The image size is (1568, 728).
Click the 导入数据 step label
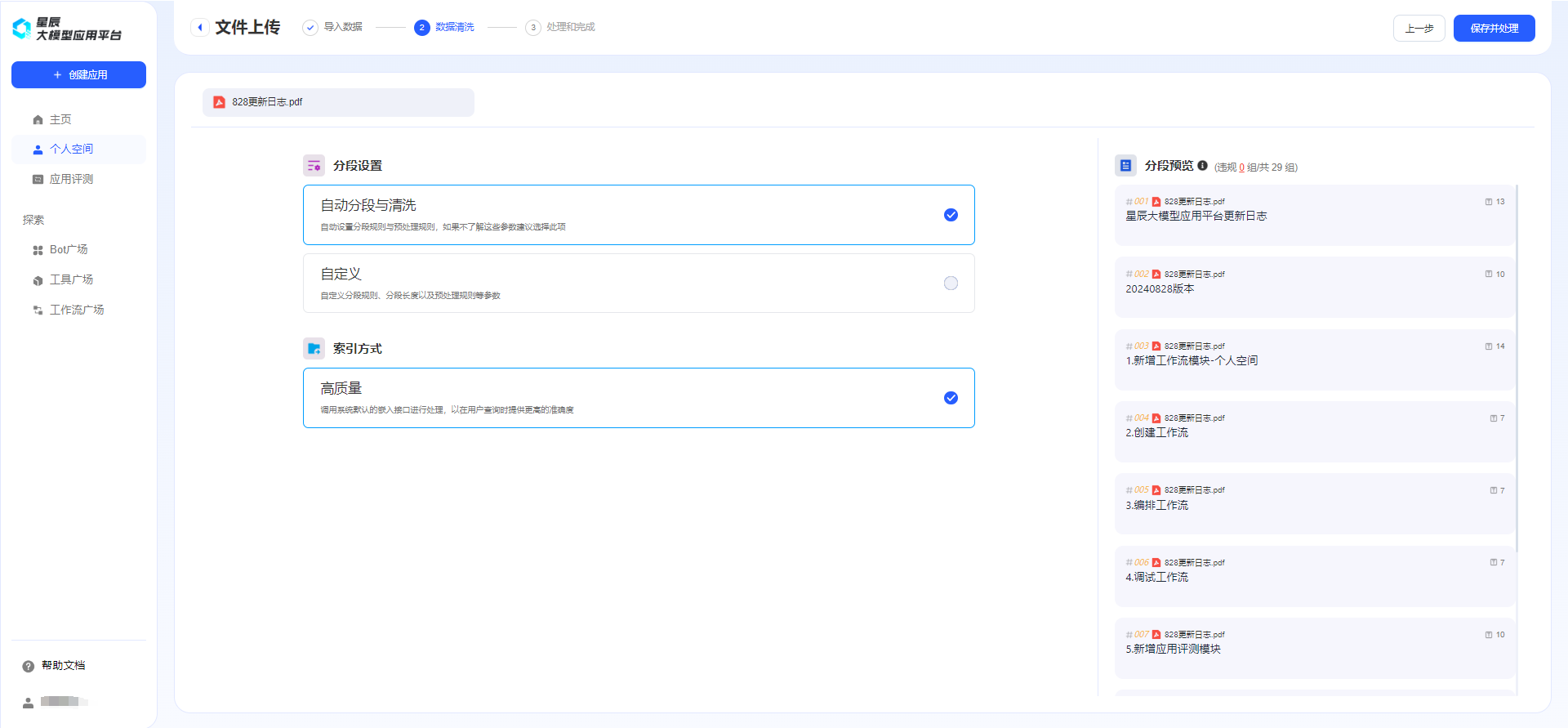click(x=343, y=28)
